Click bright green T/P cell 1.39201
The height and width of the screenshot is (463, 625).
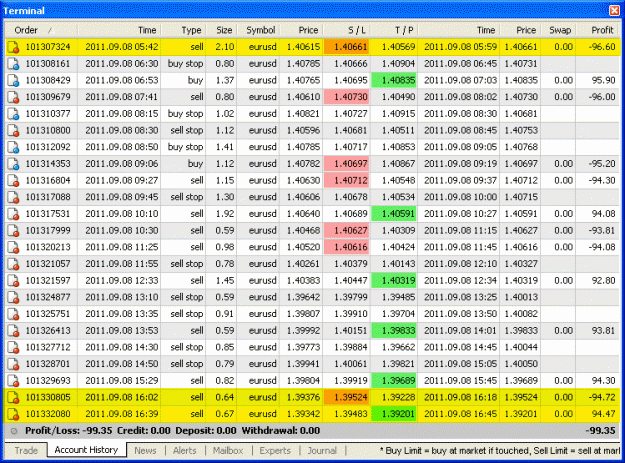pos(394,414)
